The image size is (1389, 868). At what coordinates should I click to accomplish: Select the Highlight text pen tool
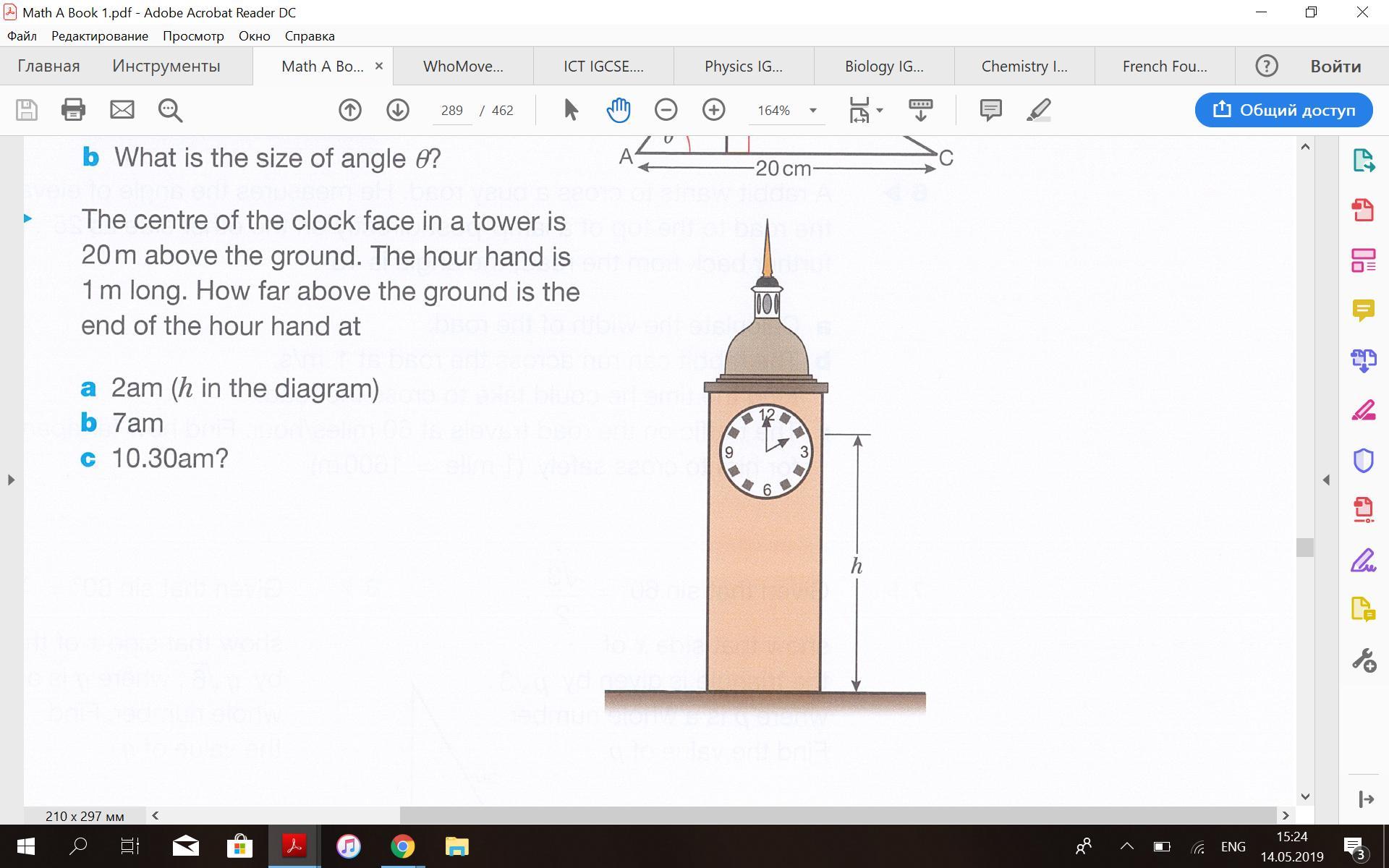pos(1038,110)
